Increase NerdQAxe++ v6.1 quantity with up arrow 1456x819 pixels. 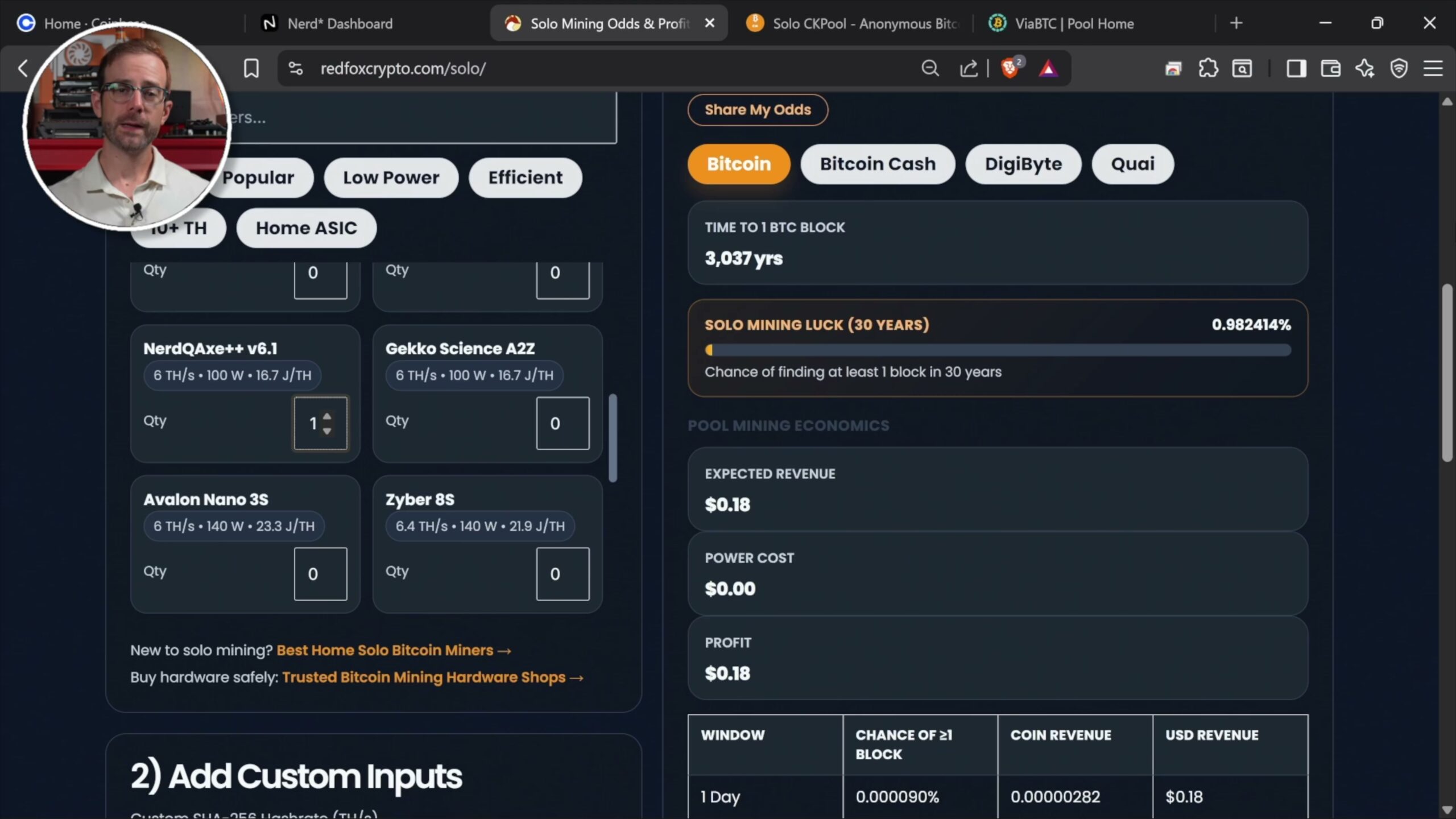326,416
